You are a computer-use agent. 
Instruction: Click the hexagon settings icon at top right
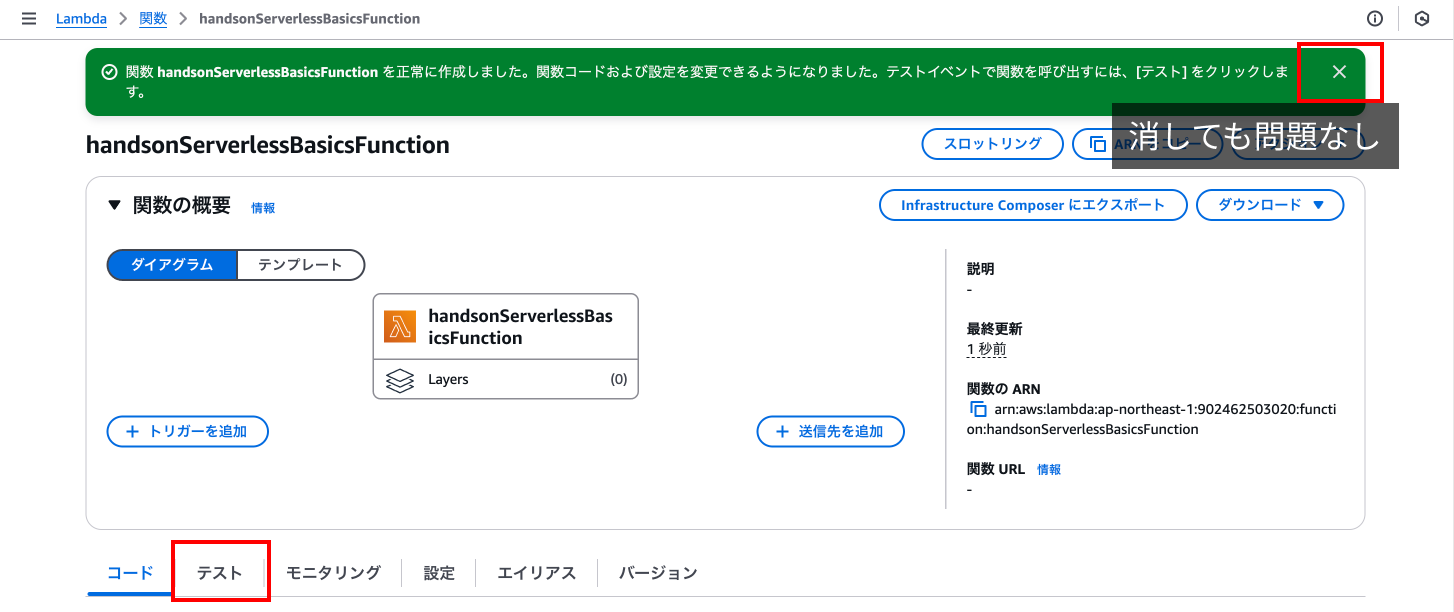[1421, 19]
